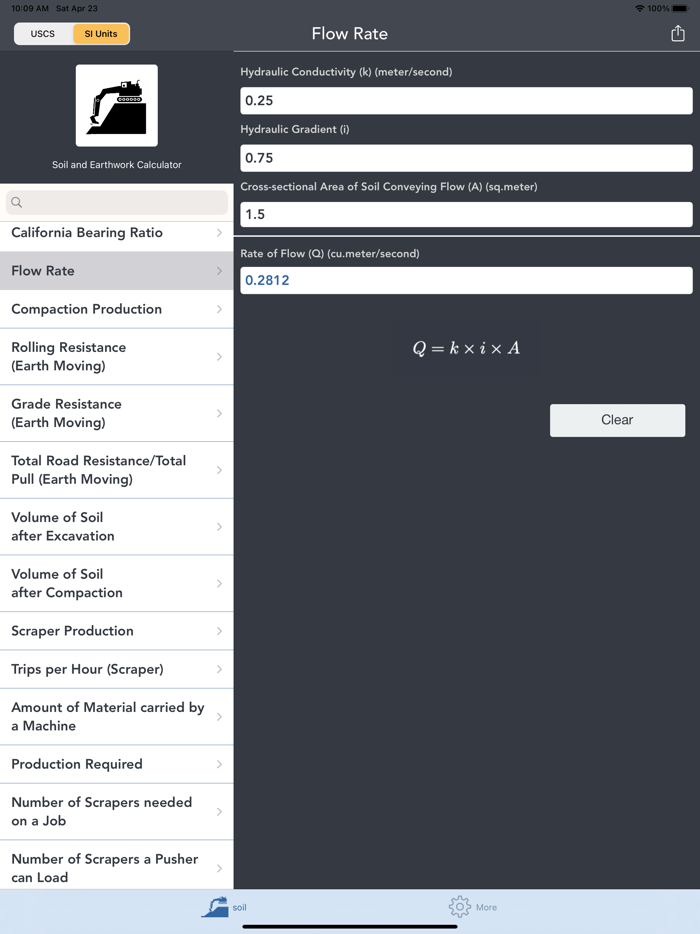Focus the Hydraulic Gradient input
Viewport: 700px width, 934px height.
[x=466, y=158]
